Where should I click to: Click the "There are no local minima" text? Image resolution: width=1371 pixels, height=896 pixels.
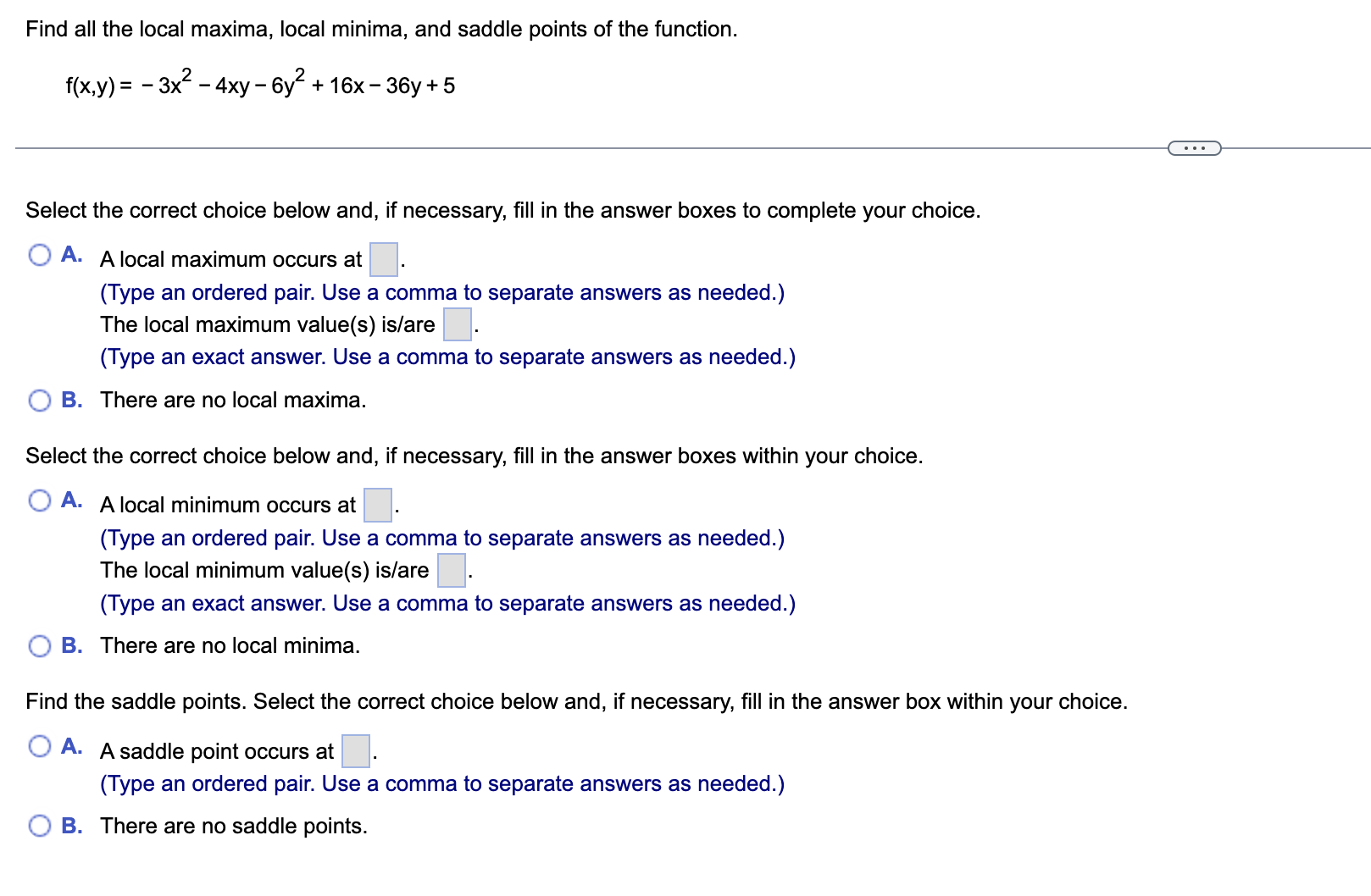click(x=230, y=645)
